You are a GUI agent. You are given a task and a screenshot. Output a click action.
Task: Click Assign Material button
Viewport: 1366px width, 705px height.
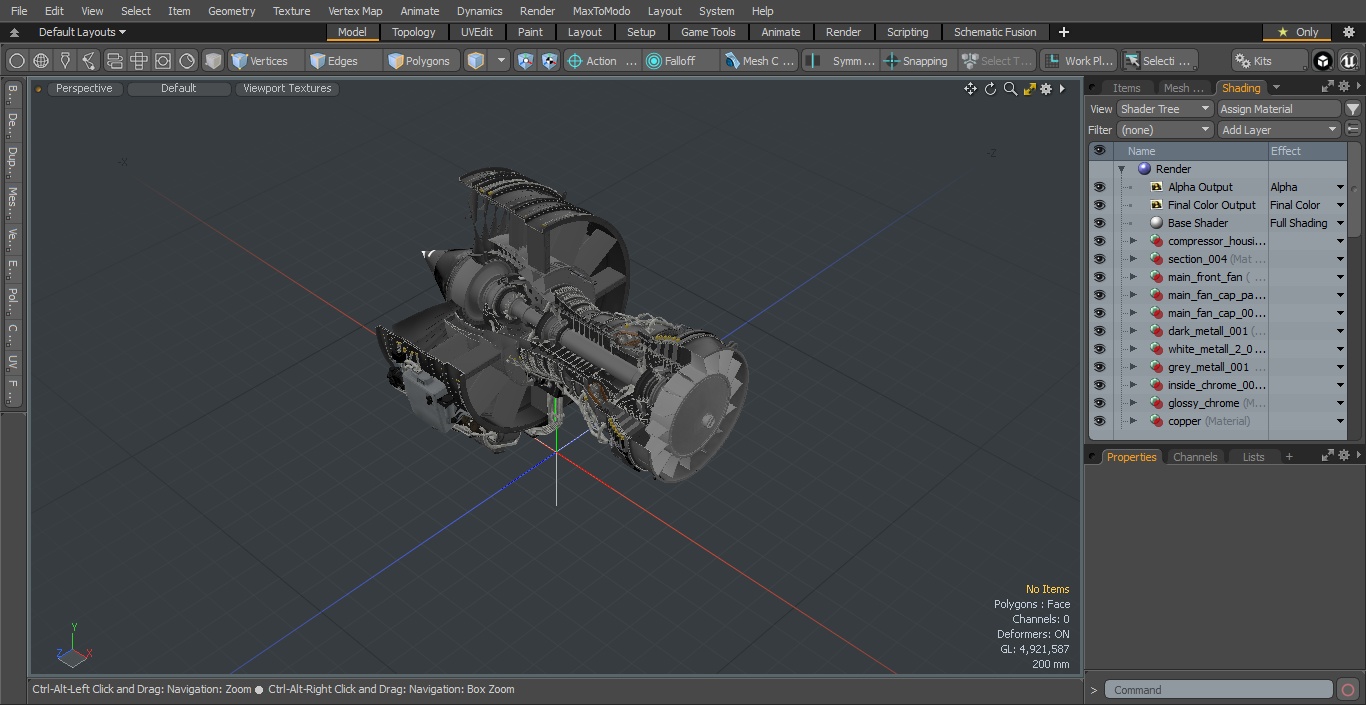[1279, 109]
